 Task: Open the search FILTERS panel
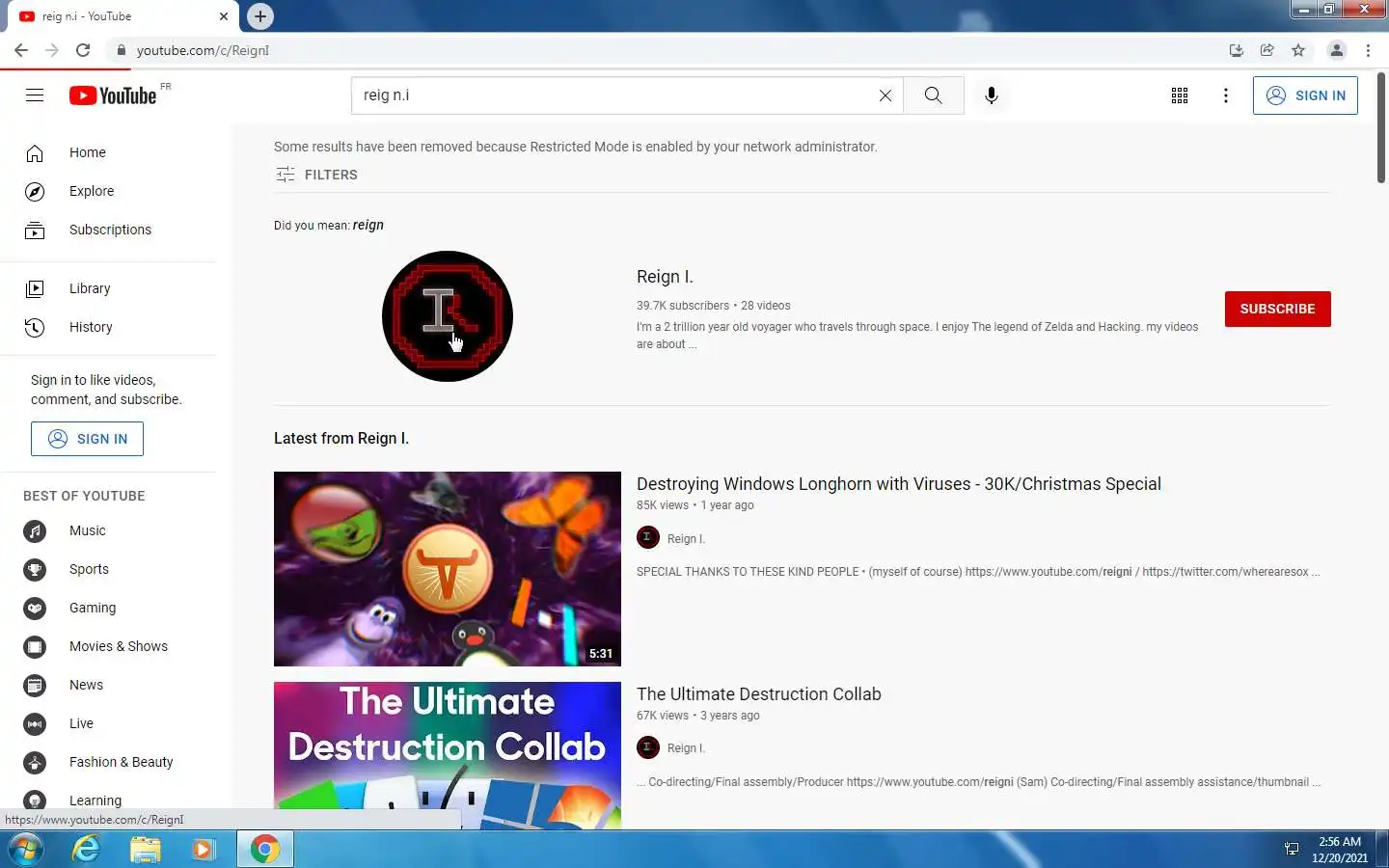[316, 175]
